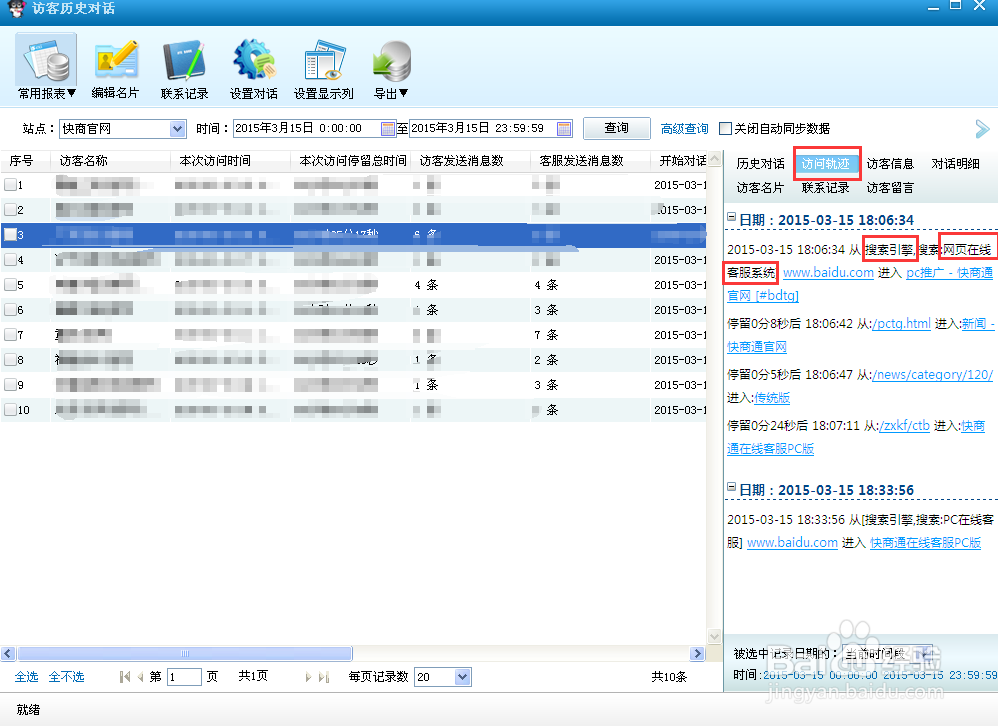This screenshot has width=998, height=726.
Task: Tick the checkbox for row 1
Action: 10,185
